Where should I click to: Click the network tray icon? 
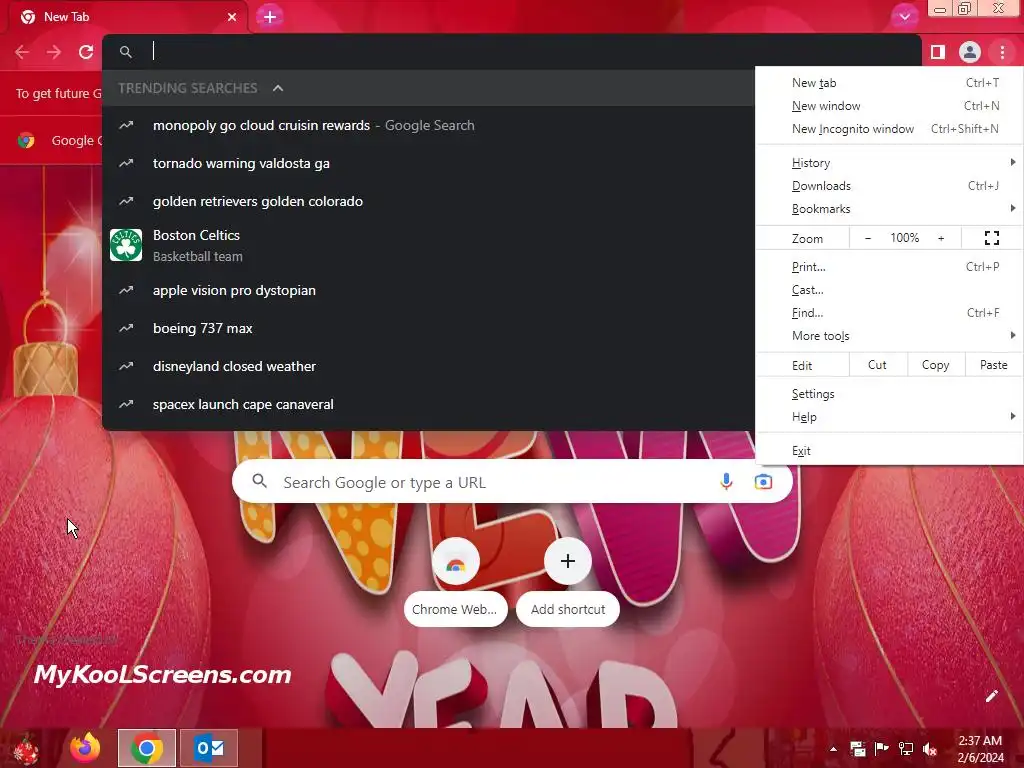906,749
